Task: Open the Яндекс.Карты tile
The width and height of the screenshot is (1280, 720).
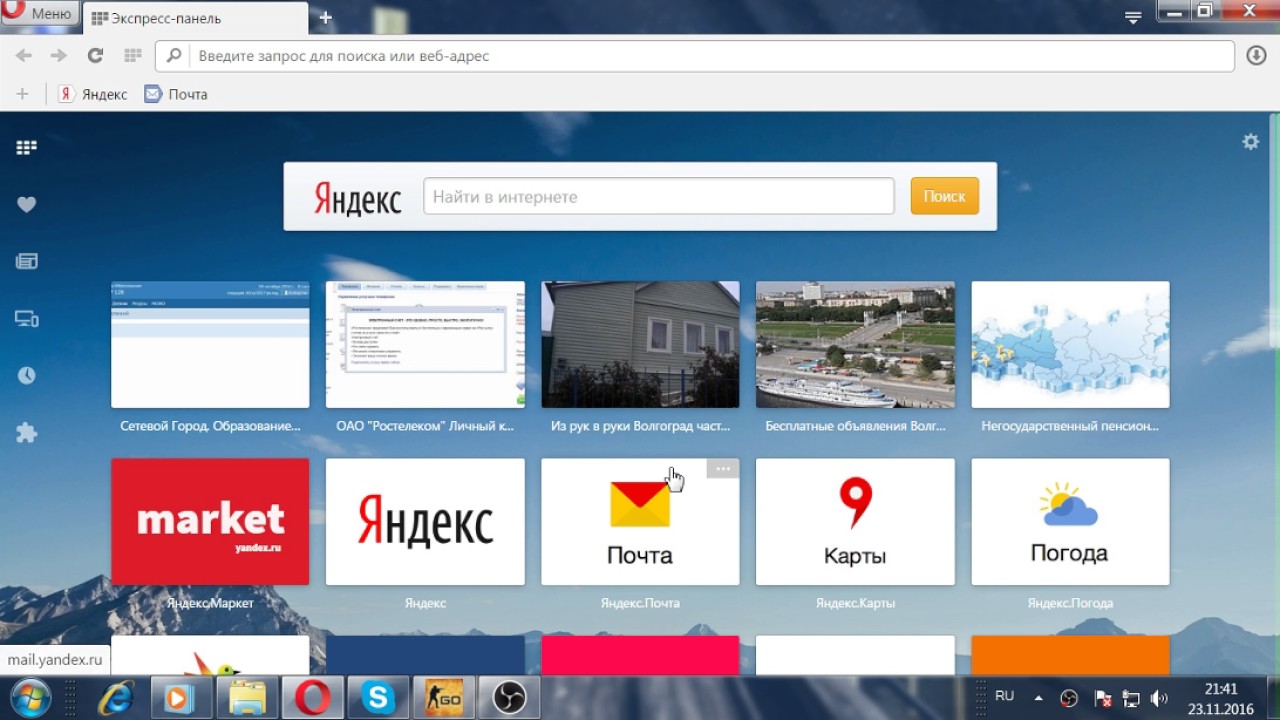Action: click(x=855, y=522)
